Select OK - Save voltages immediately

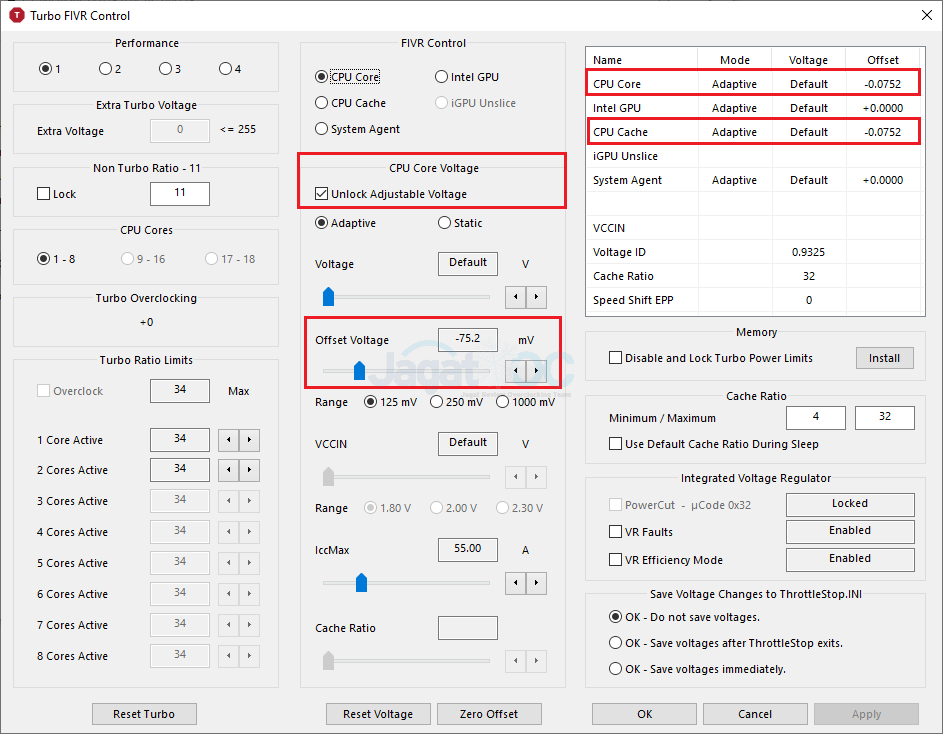[x=697, y=668]
